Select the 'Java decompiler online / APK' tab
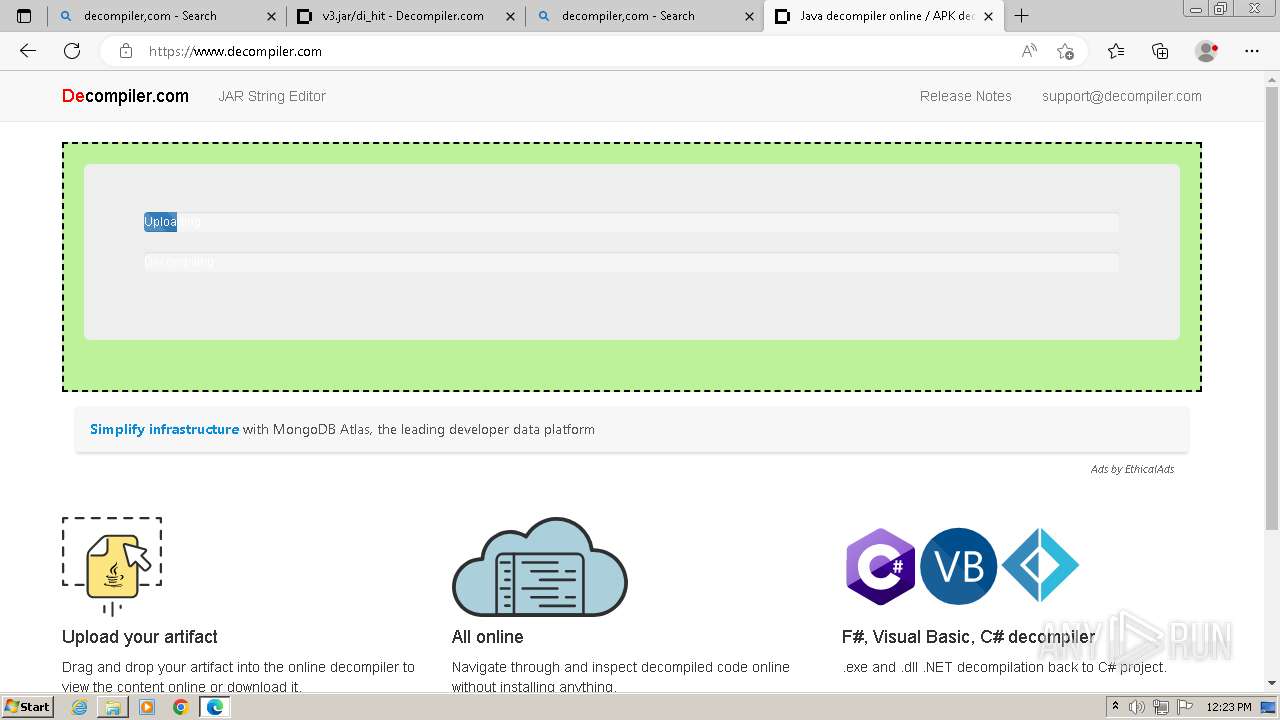The height and width of the screenshot is (720, 1280). 883,16
